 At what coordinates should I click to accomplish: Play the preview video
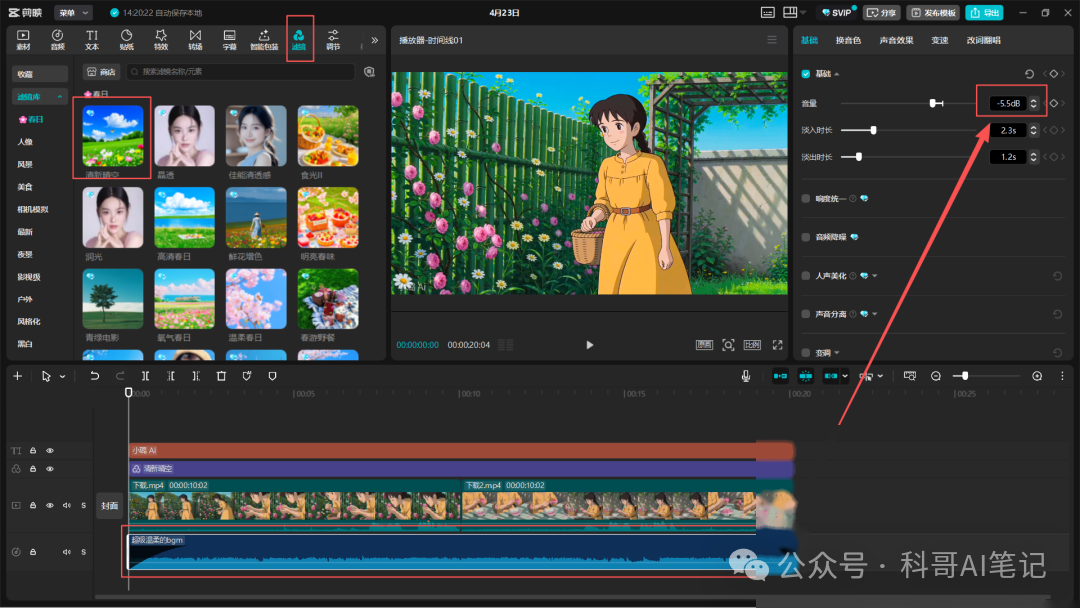590,345
